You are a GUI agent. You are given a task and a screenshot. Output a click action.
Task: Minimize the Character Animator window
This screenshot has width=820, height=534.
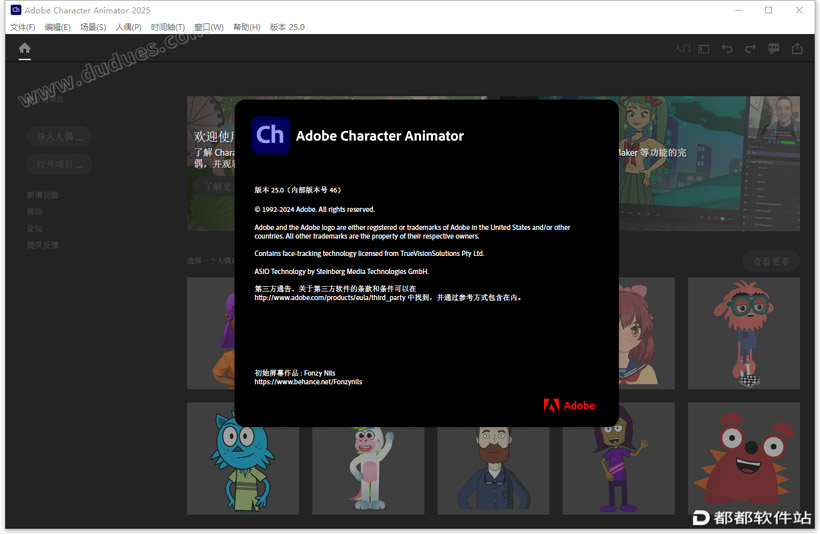click(x=738, y=10)
